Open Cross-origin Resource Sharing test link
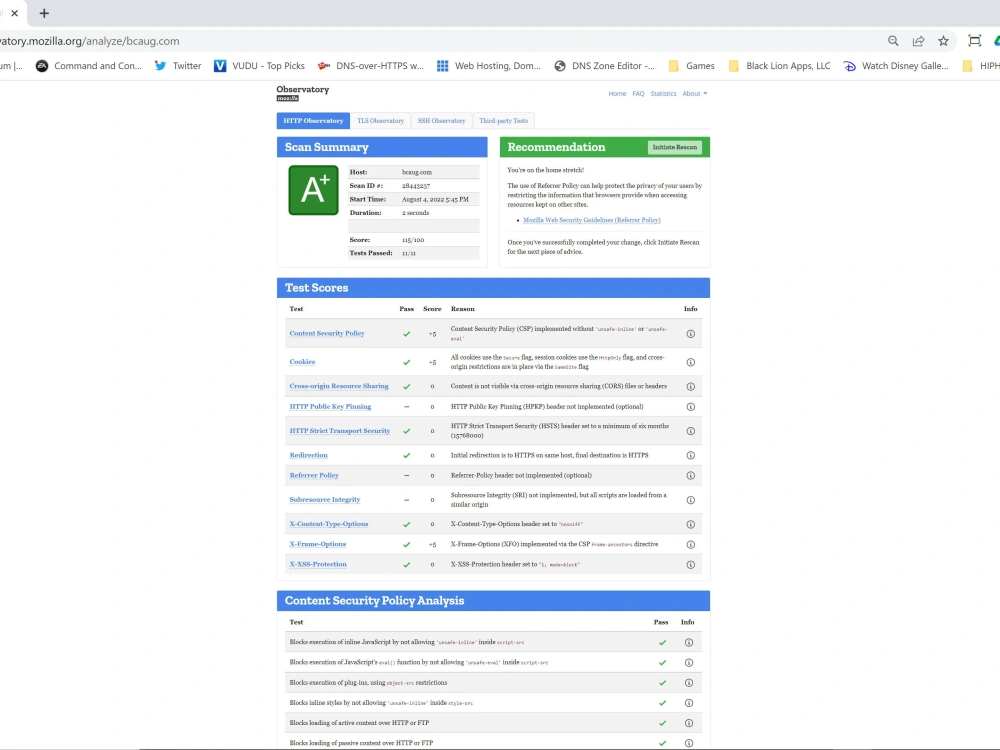Image resolution: width=1000 pixels, height=750 pixels. [339, 386]
